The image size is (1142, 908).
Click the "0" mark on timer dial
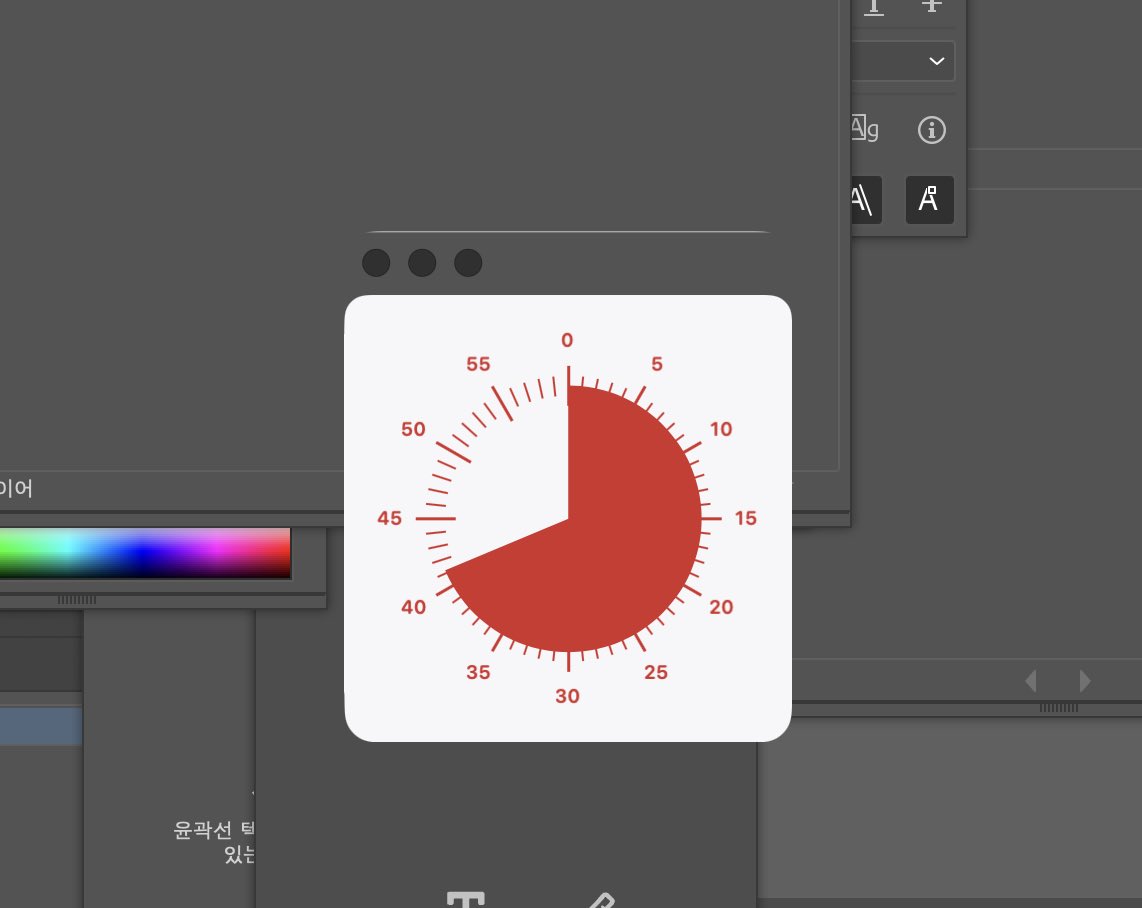tap(567, 340)
